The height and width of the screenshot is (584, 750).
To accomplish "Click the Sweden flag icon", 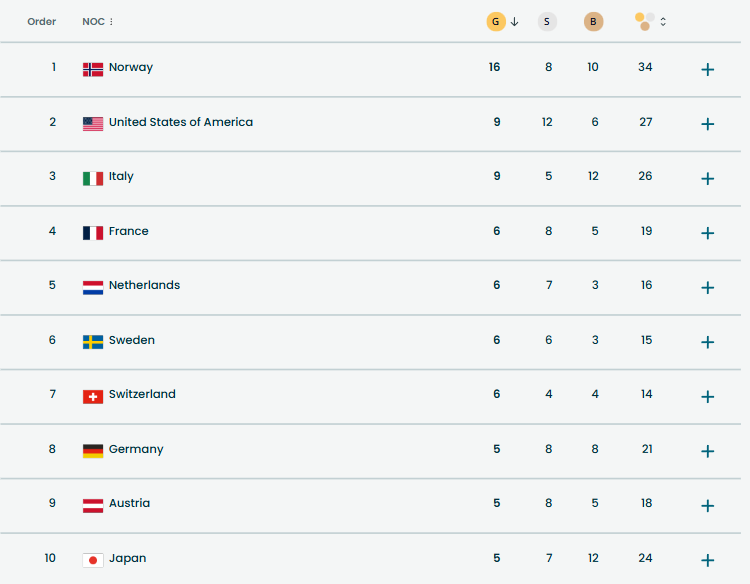I will tap(93, 341).
